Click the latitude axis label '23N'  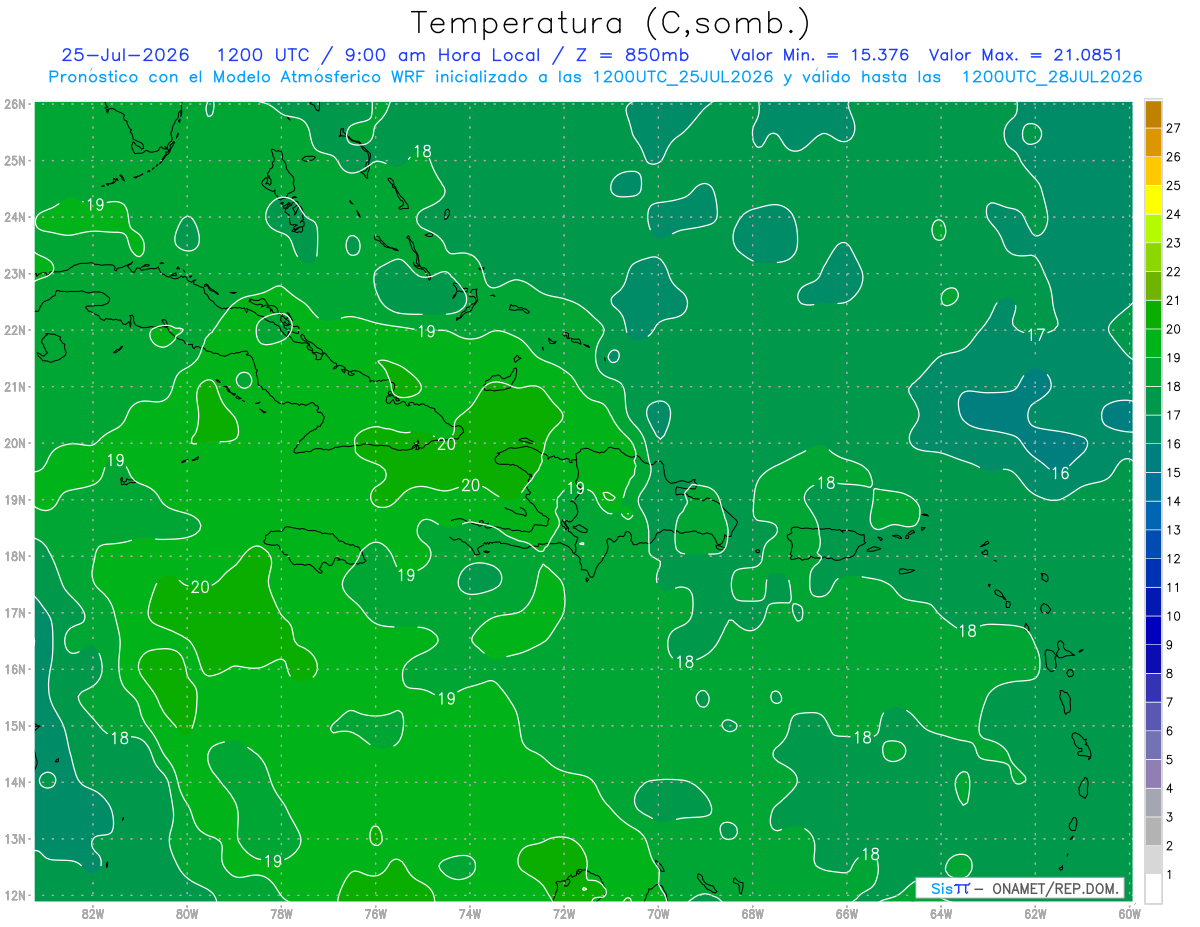point(15,273)
